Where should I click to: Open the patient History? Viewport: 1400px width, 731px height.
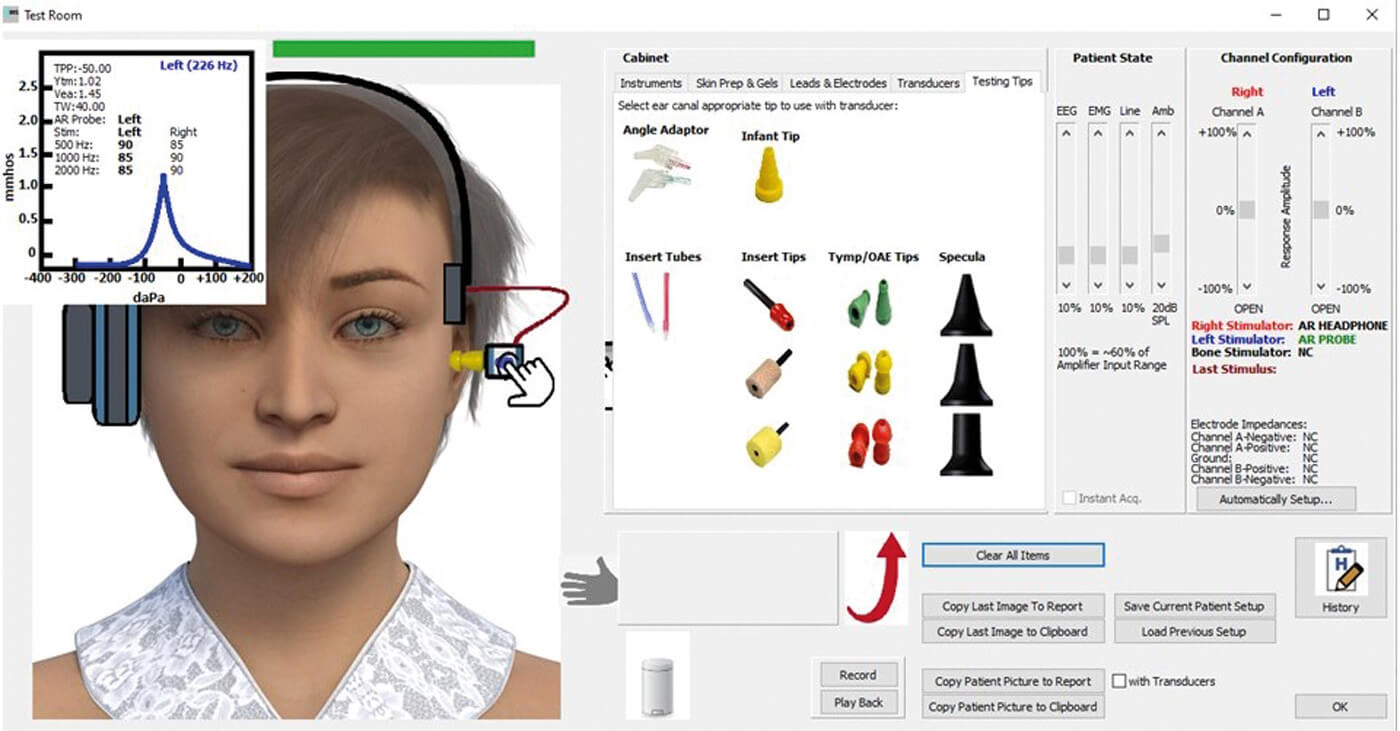pos(1339,578)
